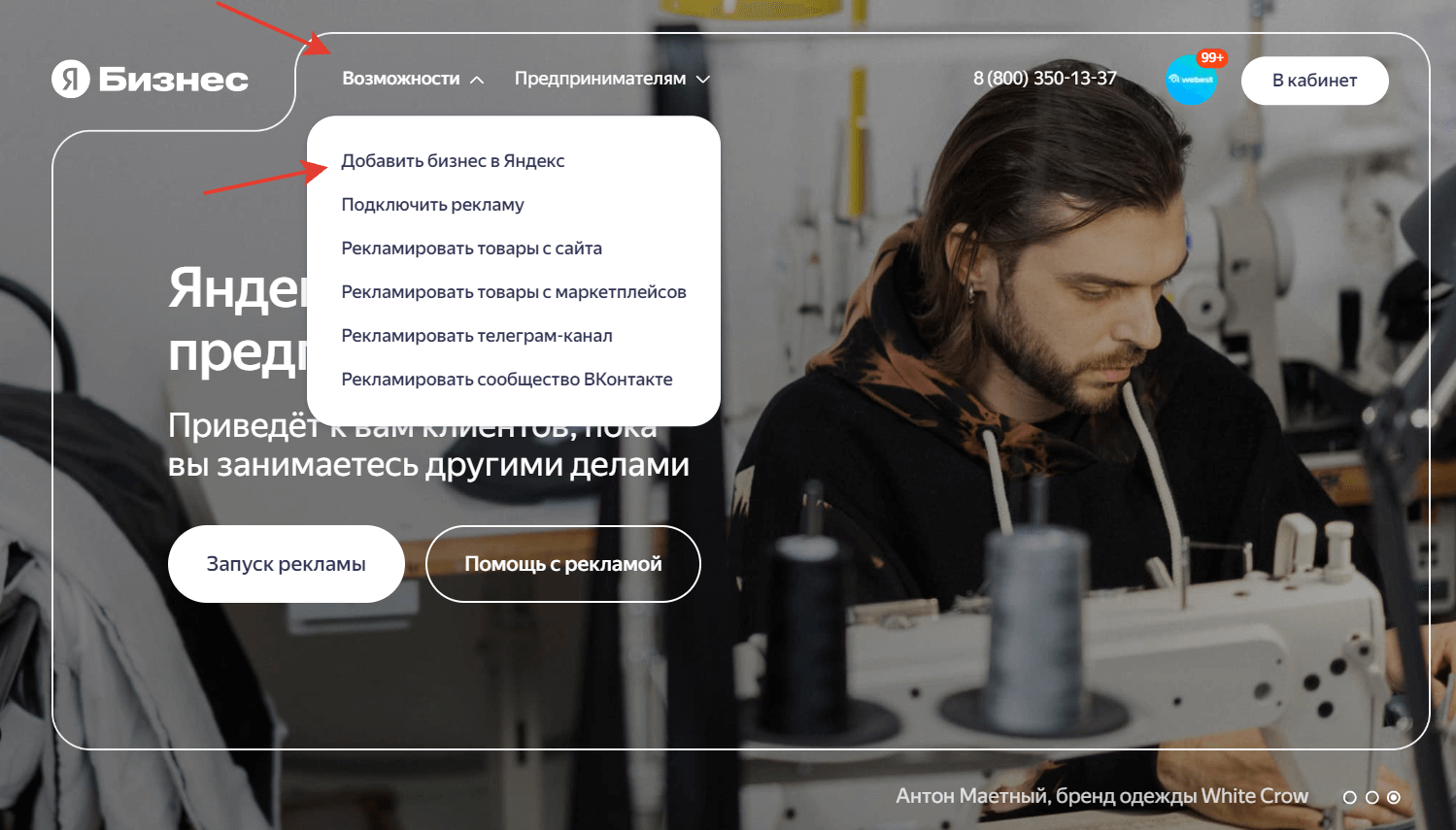
Task: Choose Подключить рекламу menu item
Action: tap(432, 205)
